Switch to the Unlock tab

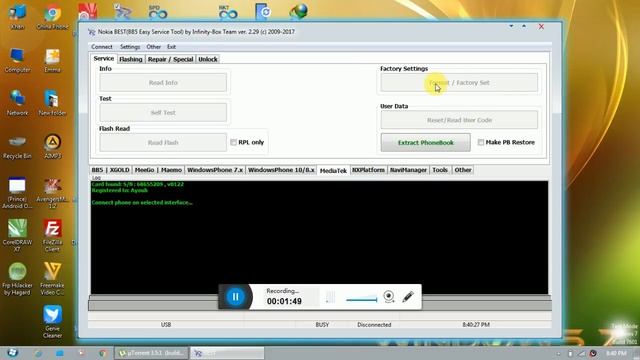click(x=208, y=59)
